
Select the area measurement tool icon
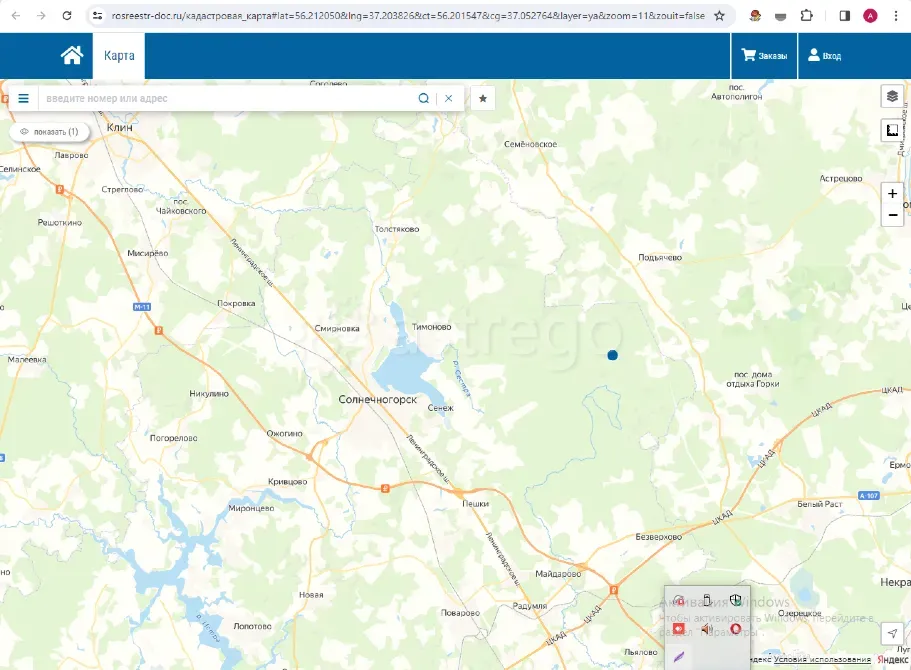[x=892, y=131]
